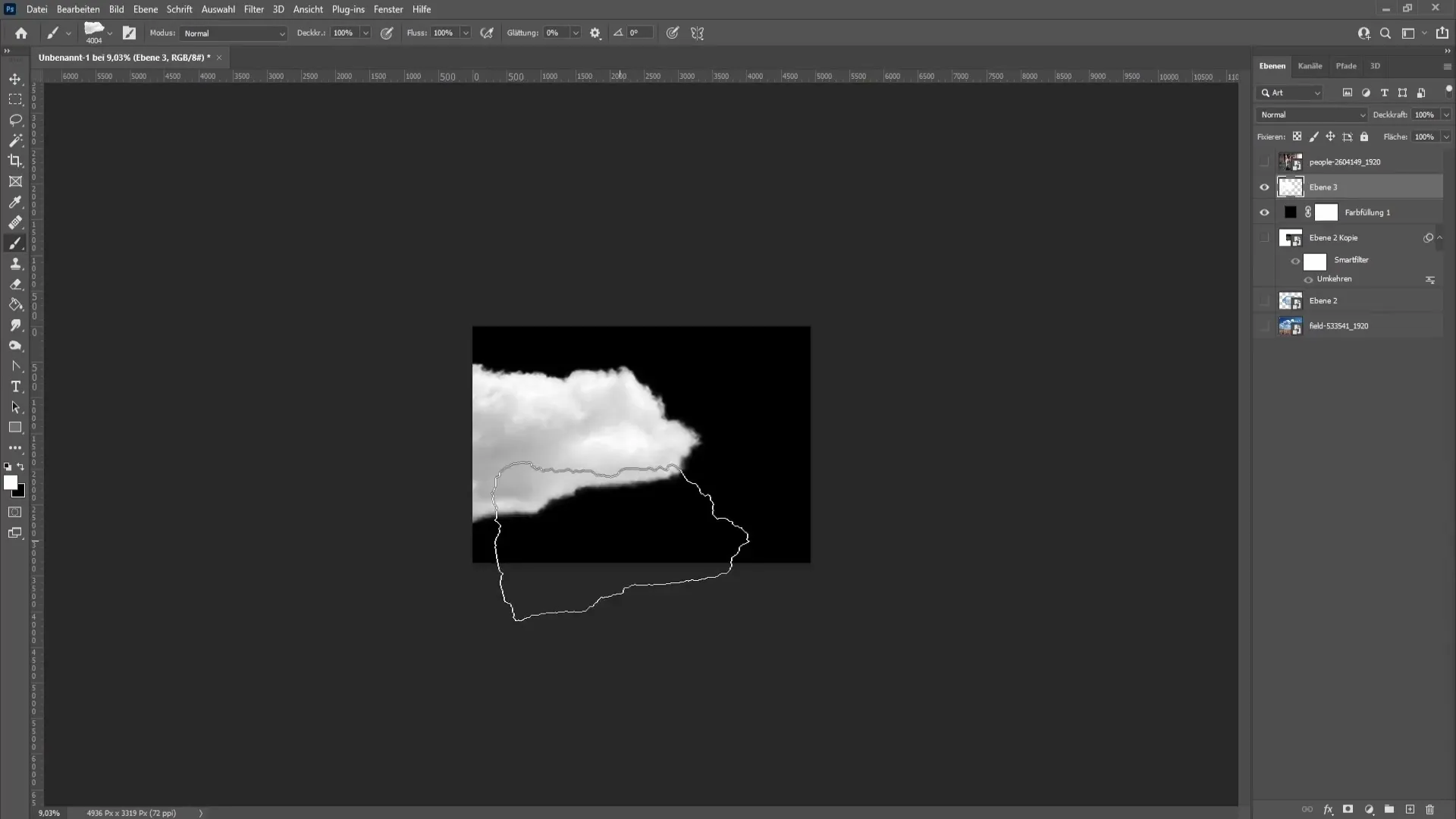
Task: Open smoothing options gear
Action: click(595, 33)
